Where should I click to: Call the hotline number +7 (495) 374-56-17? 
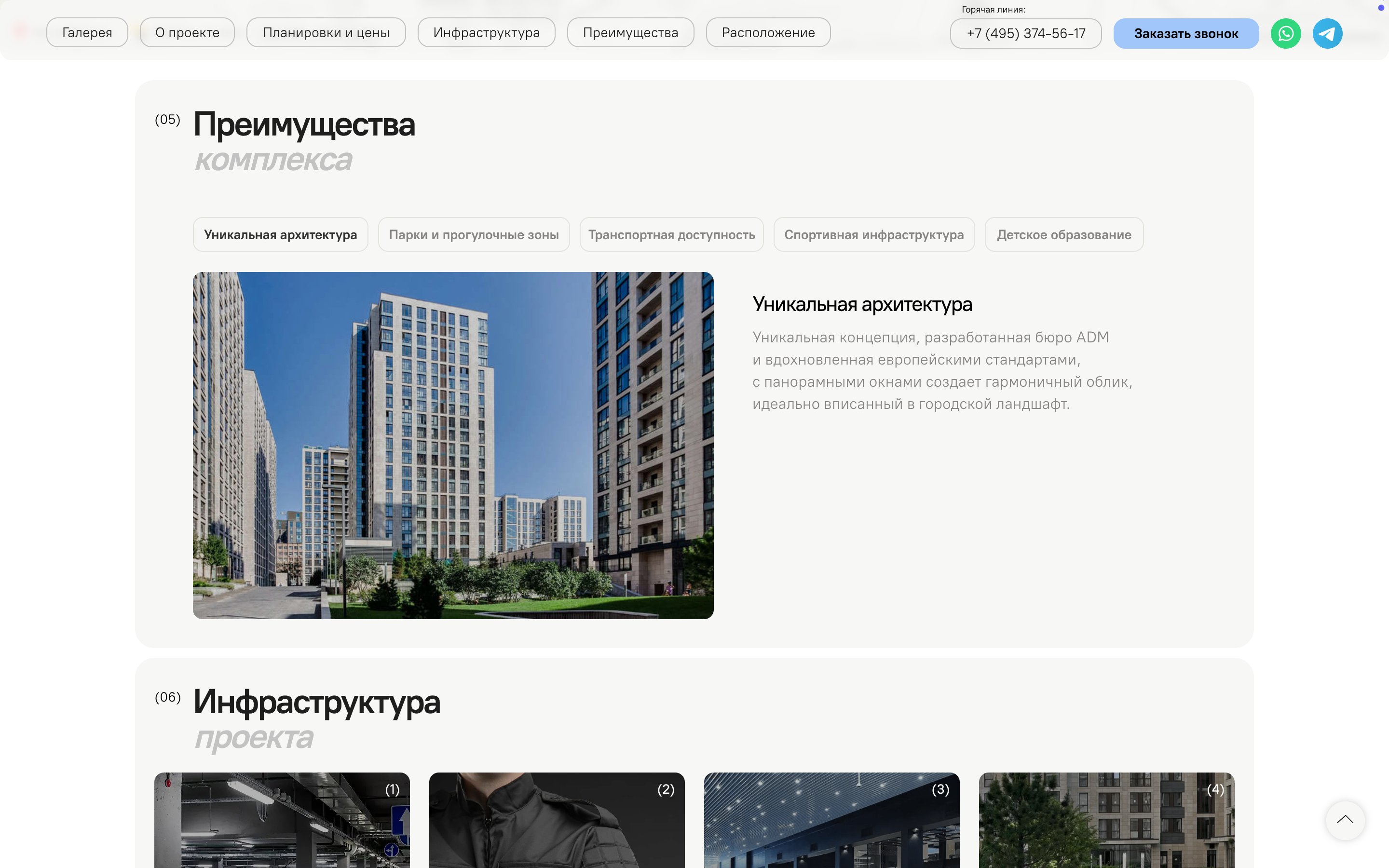coord(1026,33)
